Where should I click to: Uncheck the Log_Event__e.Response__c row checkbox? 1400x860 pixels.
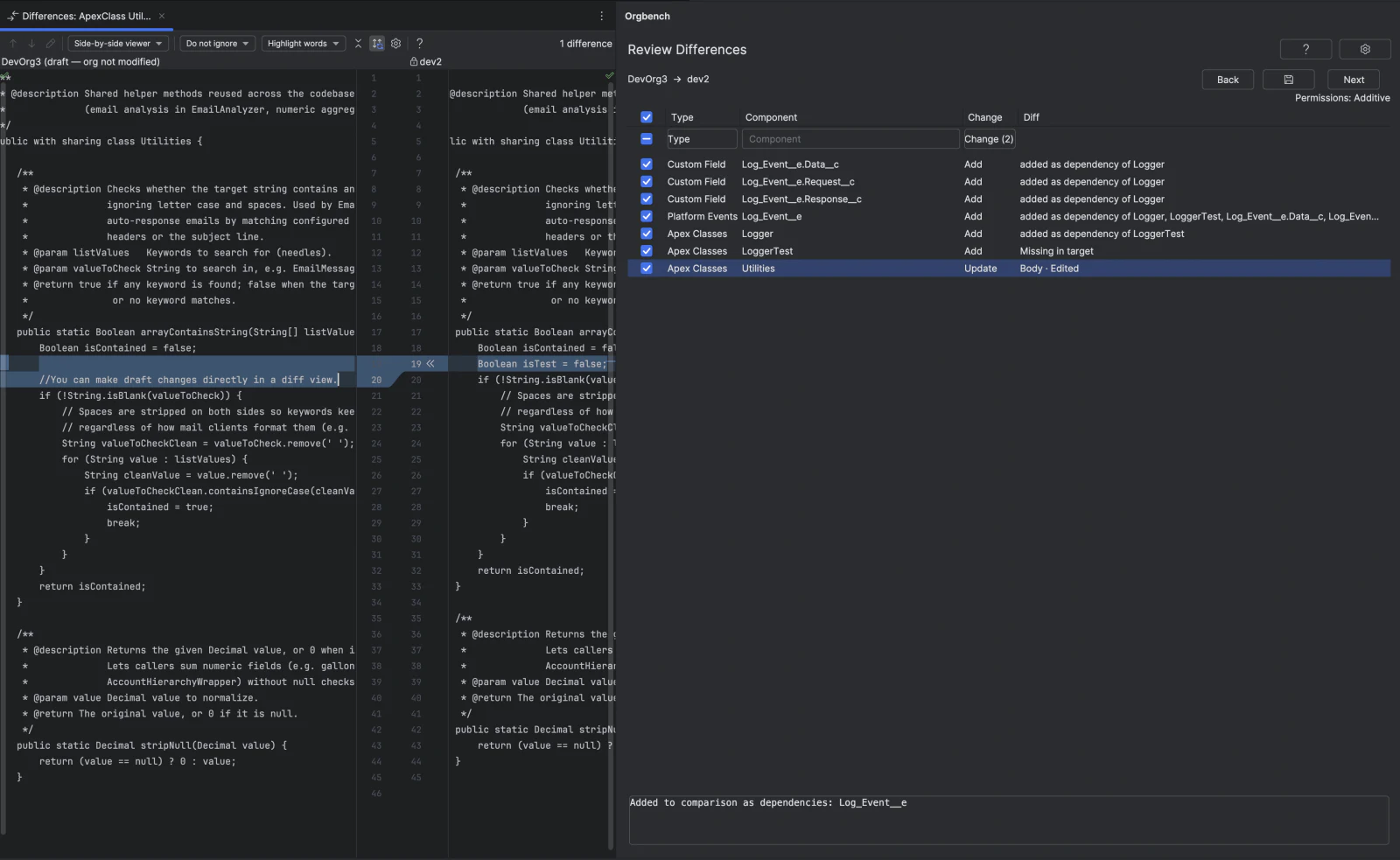click(647, 199)
